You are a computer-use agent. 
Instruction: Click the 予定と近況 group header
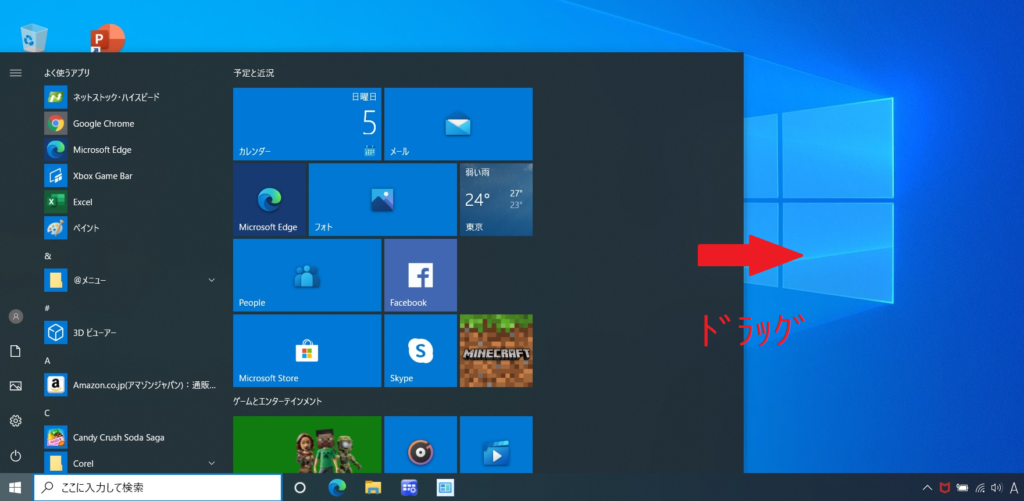point(254,73)
